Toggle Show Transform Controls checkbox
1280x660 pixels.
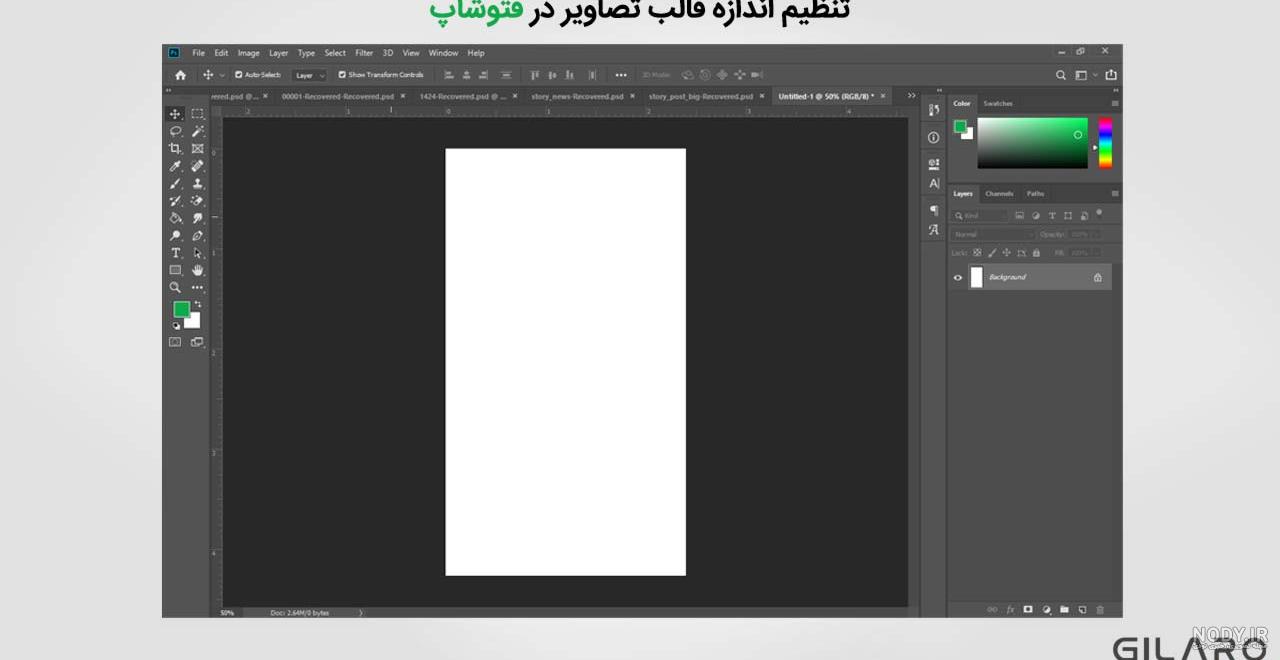click(x=342, y=75)
